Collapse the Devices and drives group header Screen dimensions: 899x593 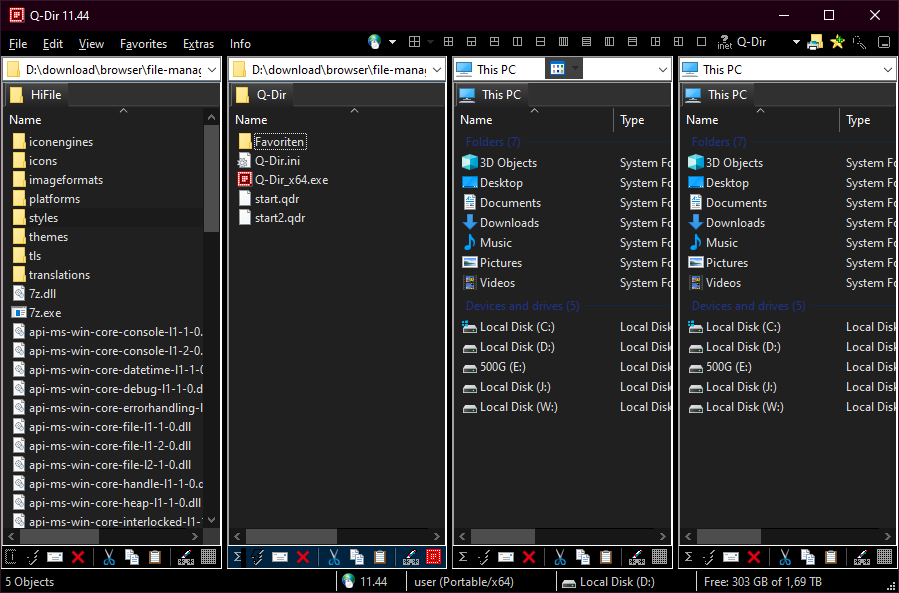[x=522, y=306]
